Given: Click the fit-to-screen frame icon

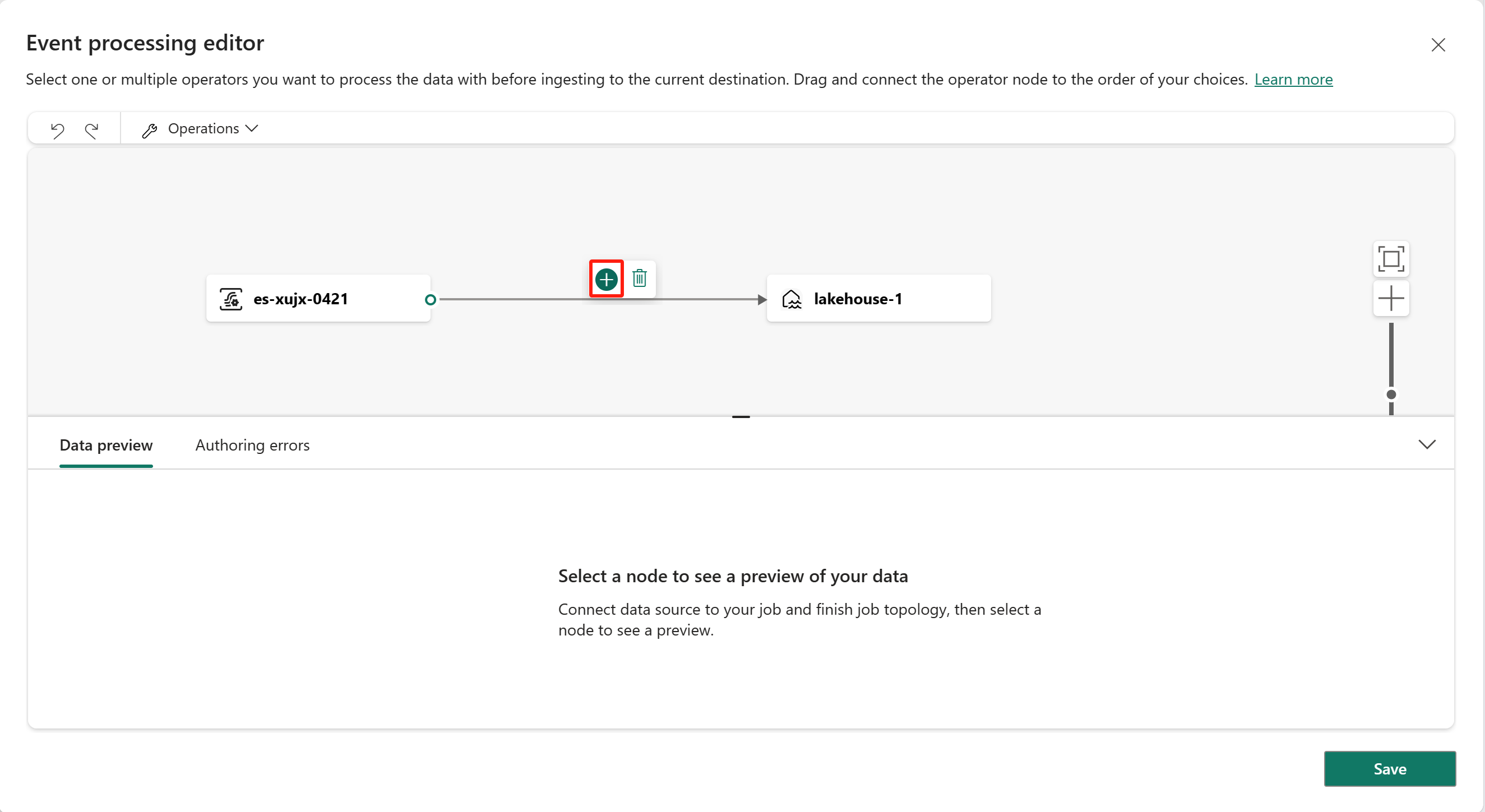Looking at the screenshot, I should coord(1391,258).
